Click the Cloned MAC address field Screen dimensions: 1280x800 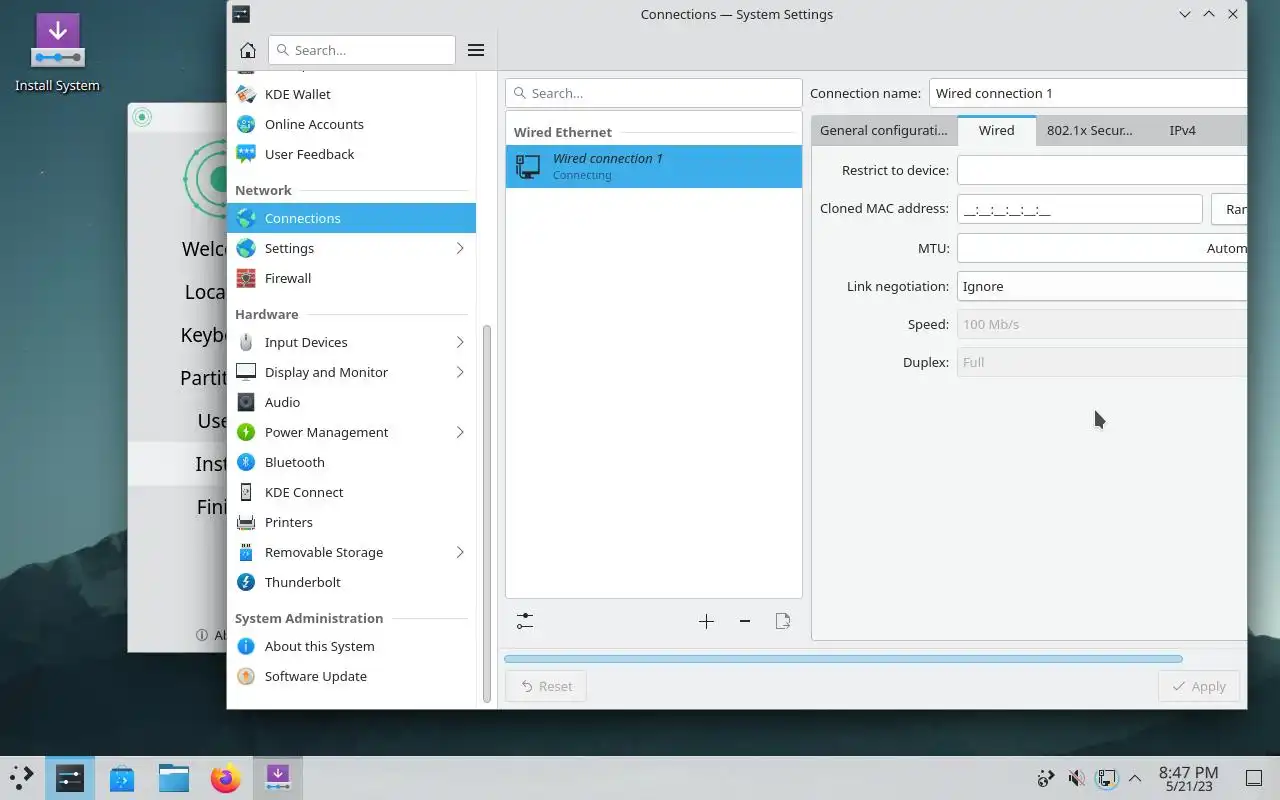click(1080, 209)
